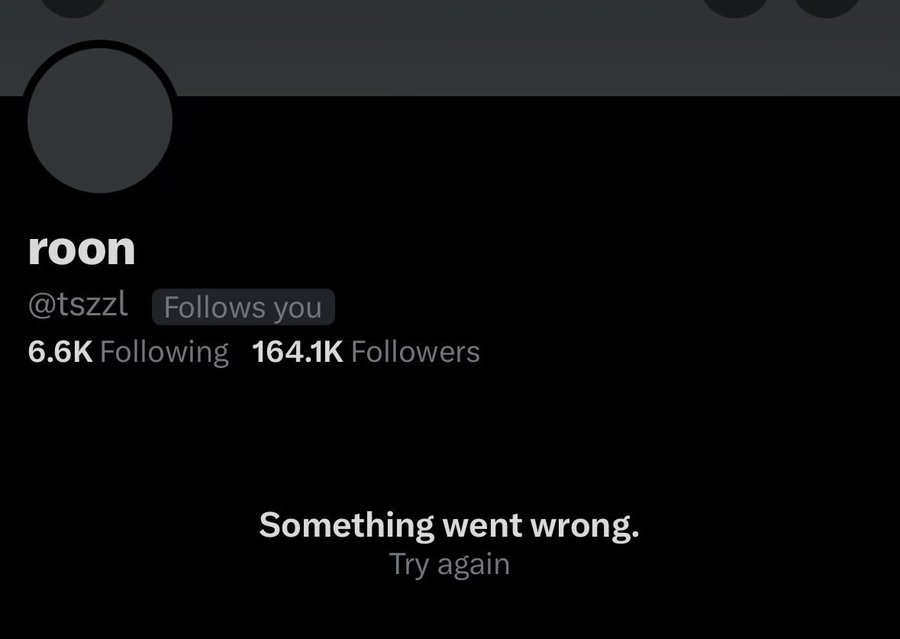Click the Something went wrong message
The width and height of the screenshot is (900, 639).
click(449, 525)
